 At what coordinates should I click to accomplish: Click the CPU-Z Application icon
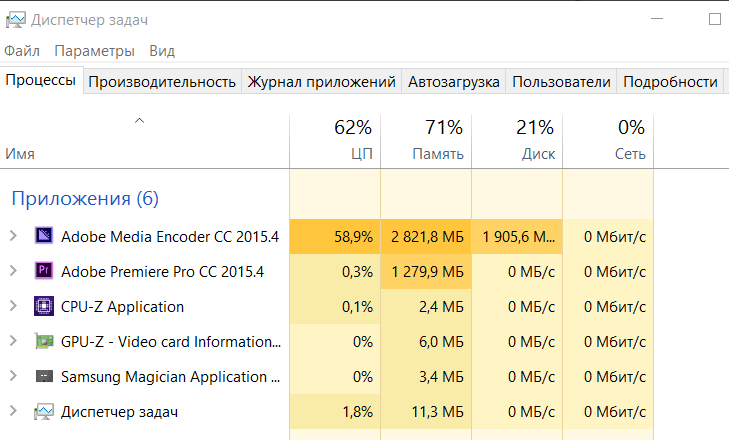tap(44, 306)
